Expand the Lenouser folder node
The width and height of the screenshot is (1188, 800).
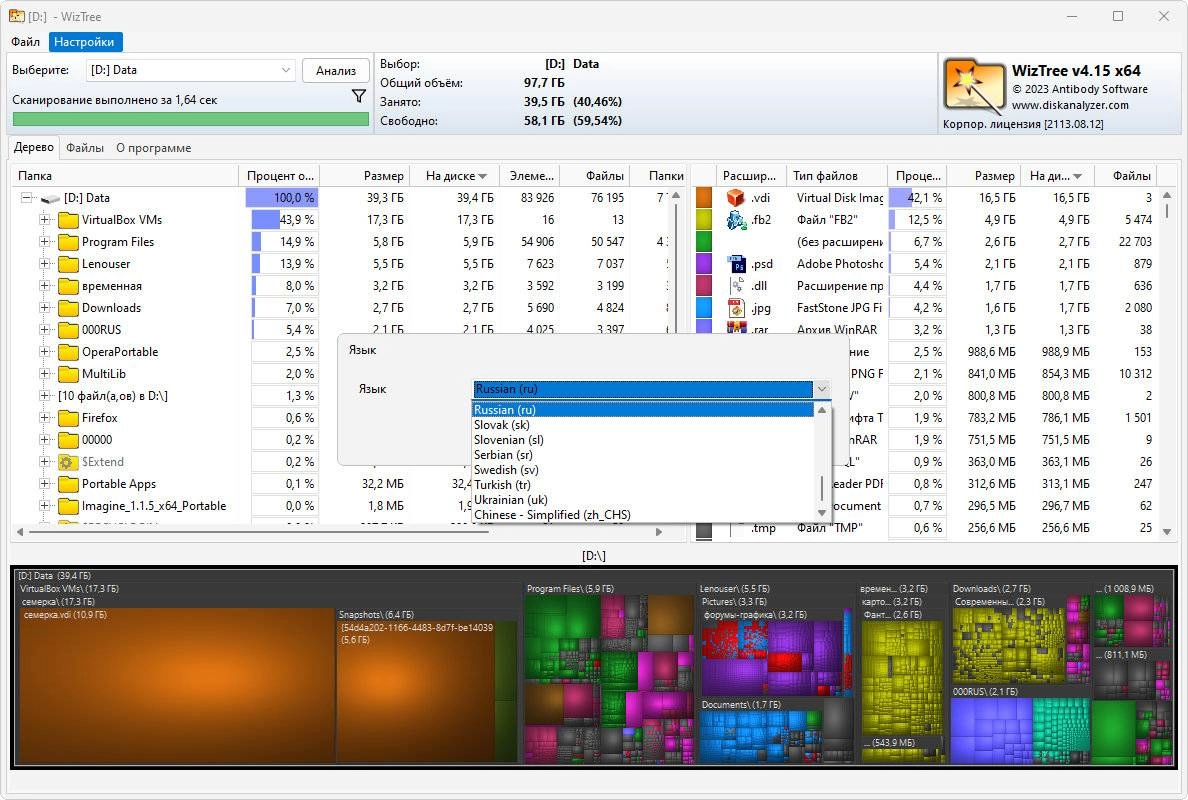[x=45, y=264]
